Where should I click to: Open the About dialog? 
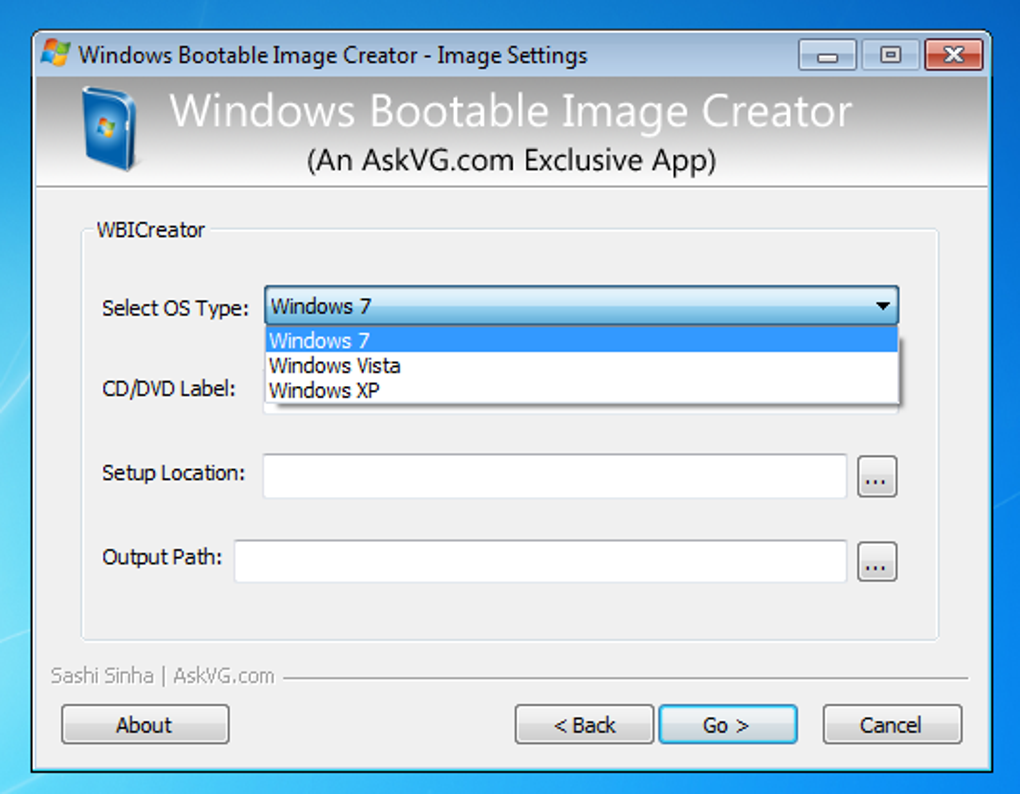point(145,724)
